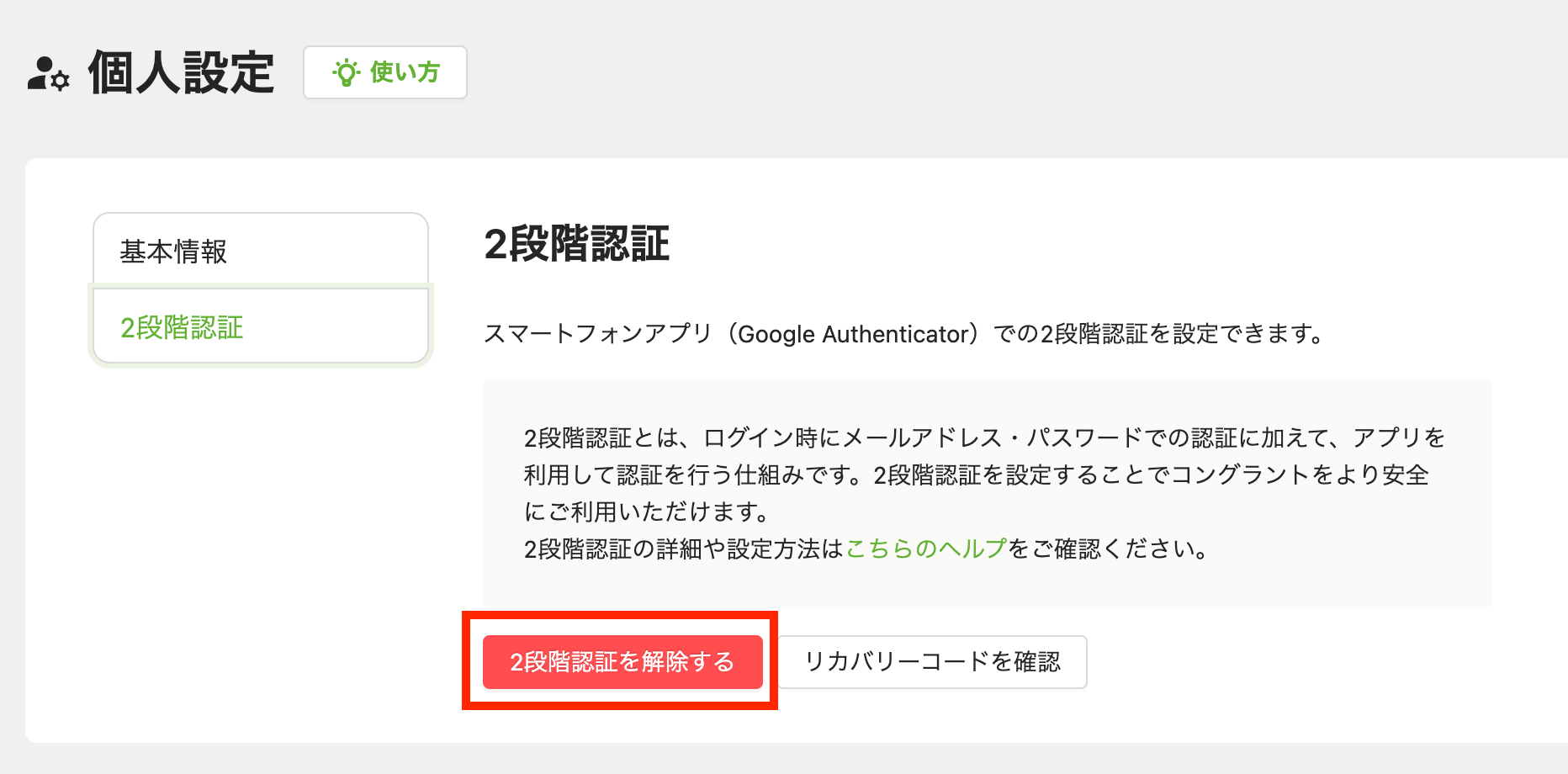The width and height of the screenshot is (1568, 774).
Task: Click the スマートフォンアプリ text at sentence start
Action: (597, 335)
